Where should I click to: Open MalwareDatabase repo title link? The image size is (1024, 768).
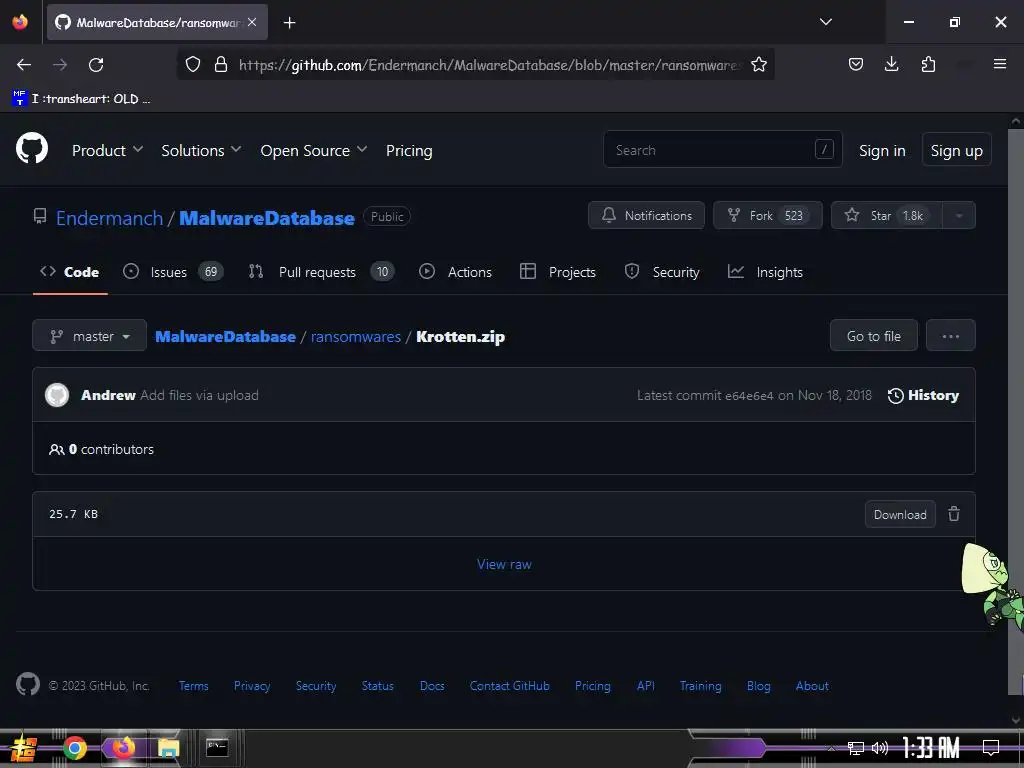266,218
